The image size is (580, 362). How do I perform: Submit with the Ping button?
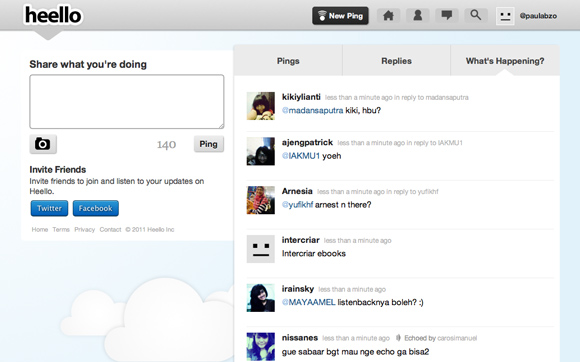[x=209, y=144]
